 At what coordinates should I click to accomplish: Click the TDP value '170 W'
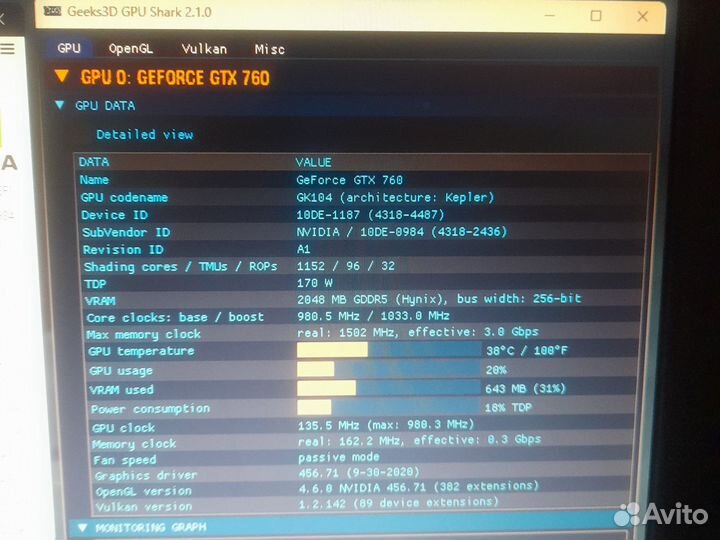coord(315,283)
